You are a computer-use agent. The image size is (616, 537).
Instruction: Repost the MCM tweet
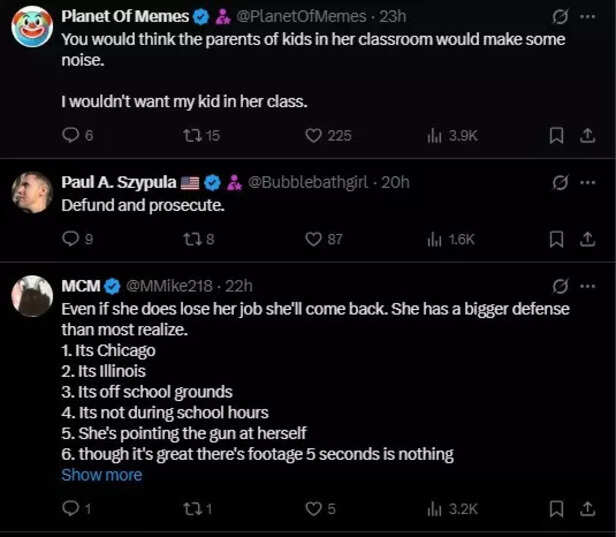189,509
